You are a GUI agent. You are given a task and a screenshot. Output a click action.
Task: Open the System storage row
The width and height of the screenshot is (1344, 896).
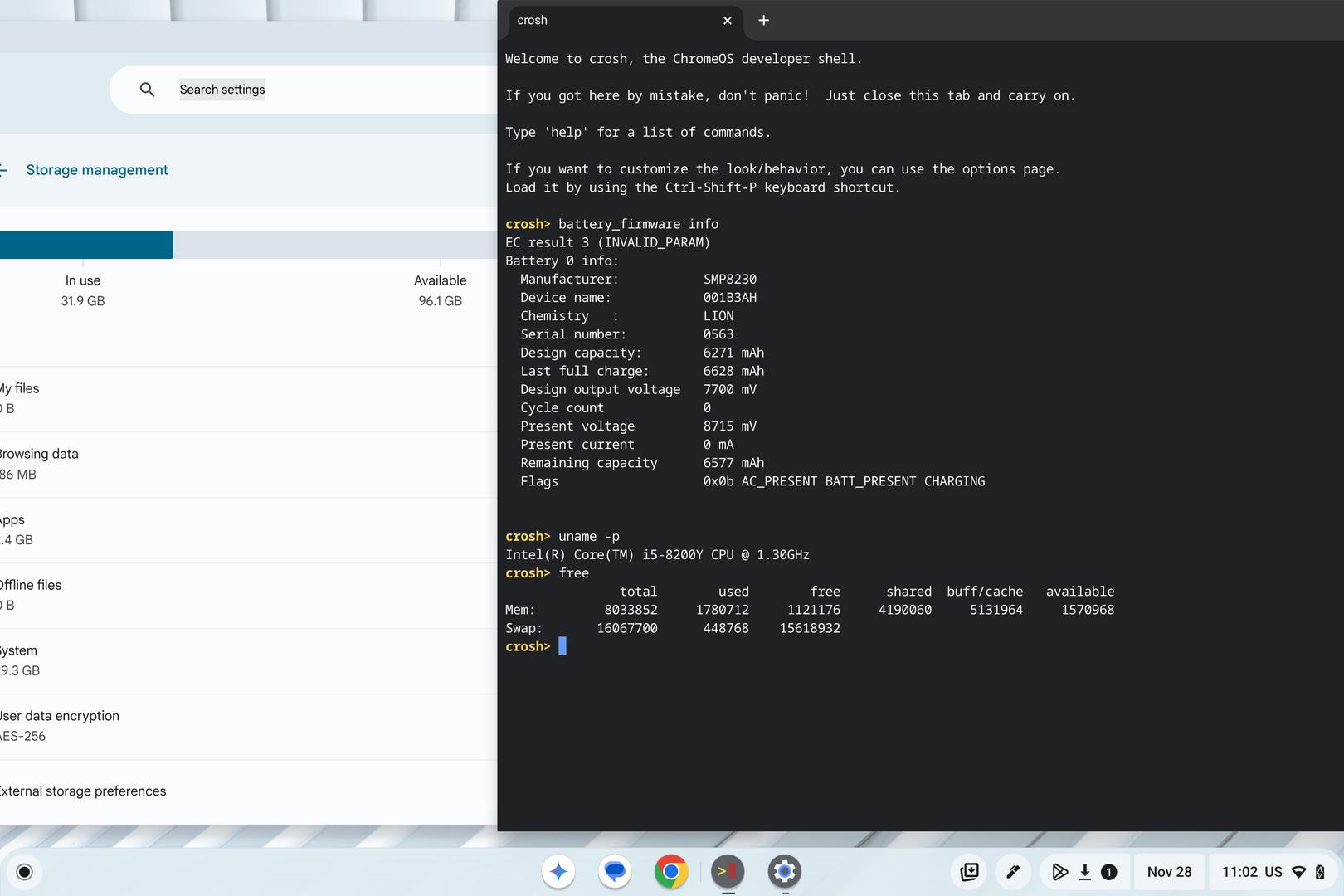tap(248, 661)
